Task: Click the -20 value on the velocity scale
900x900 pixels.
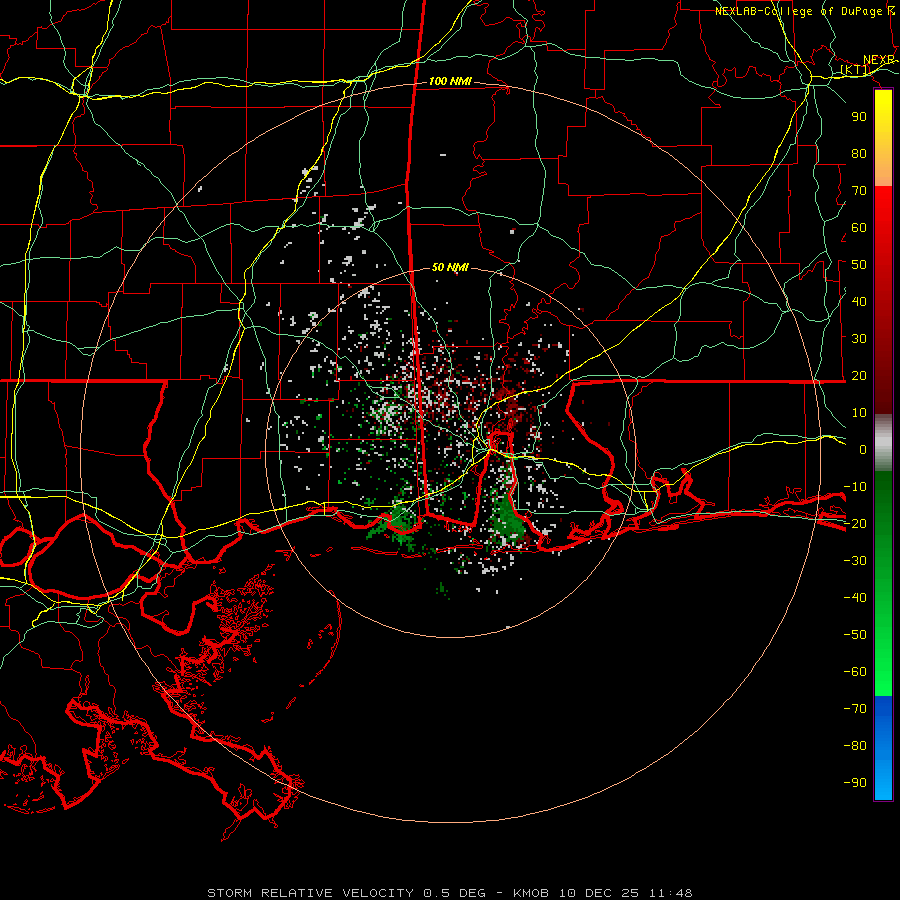Action: click(x=855, y=524)
